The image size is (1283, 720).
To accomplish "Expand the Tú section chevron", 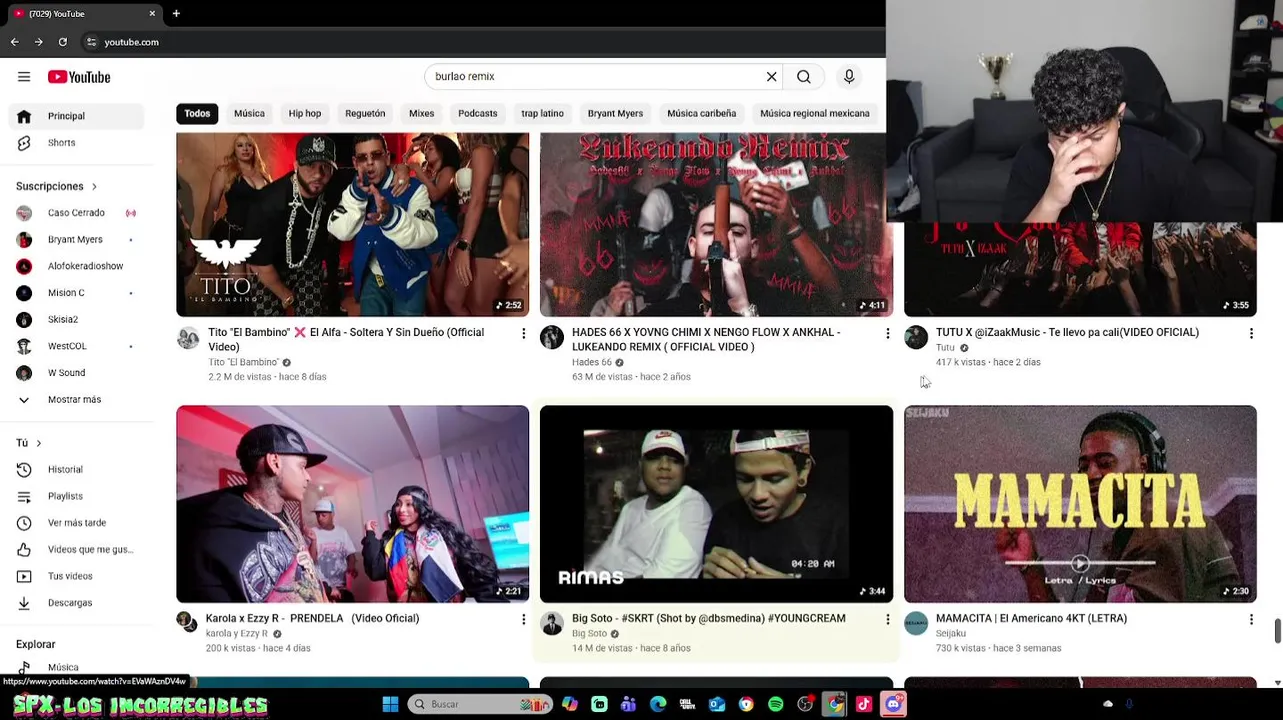I will (39, 443).
